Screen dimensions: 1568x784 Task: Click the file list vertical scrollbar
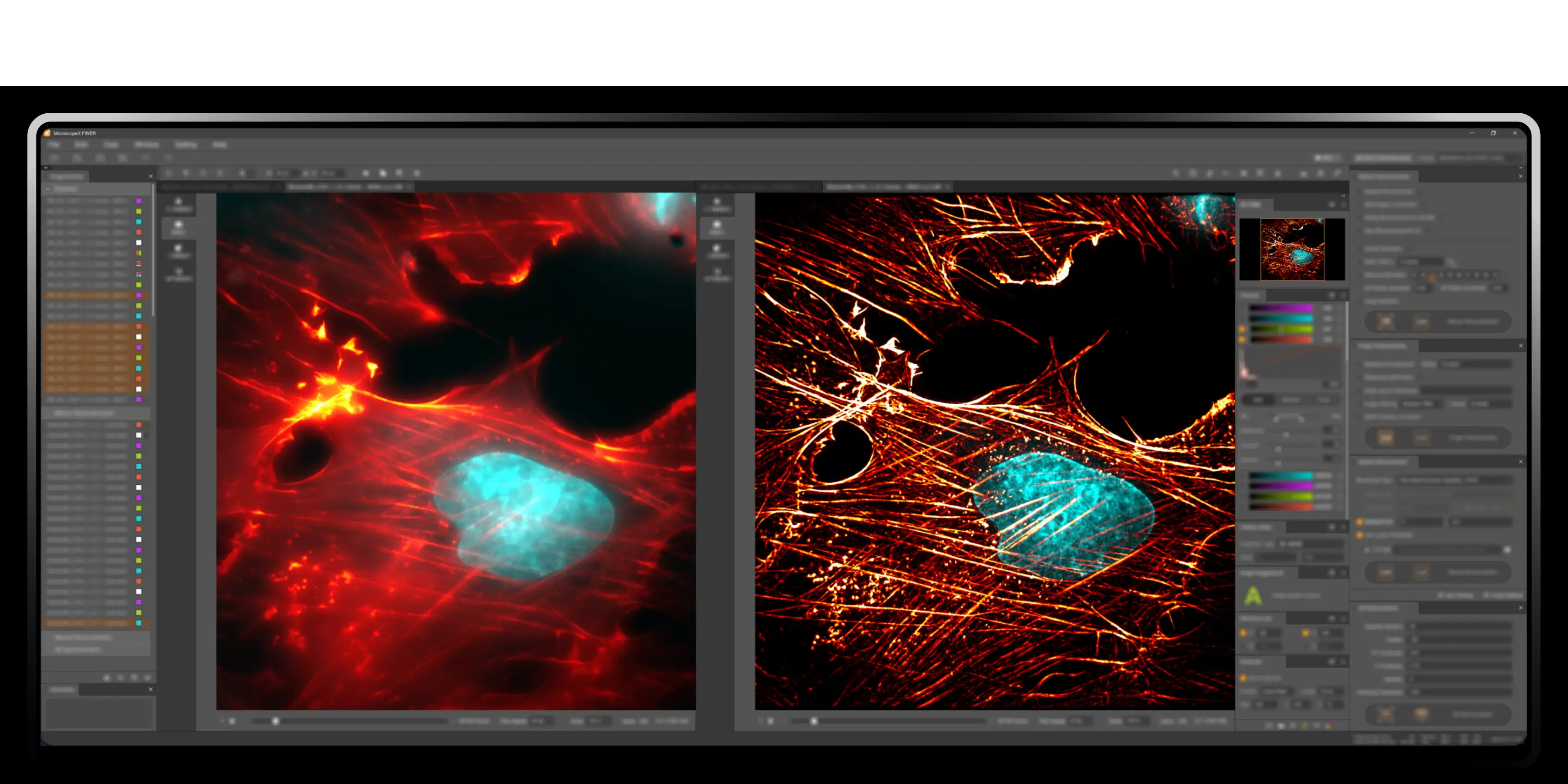coord(153,250)
